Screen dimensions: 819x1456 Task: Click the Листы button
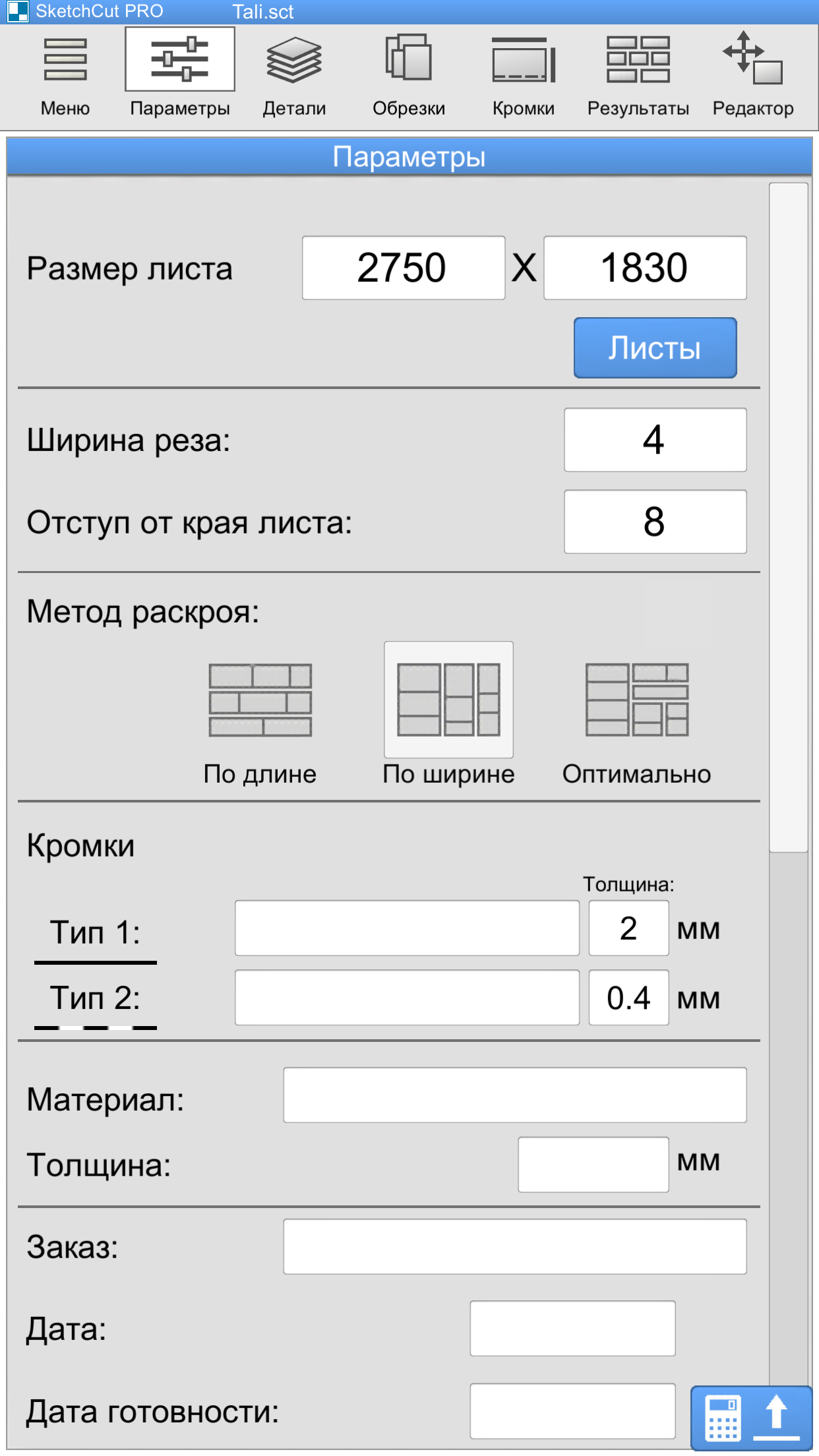tap(655, 348)
